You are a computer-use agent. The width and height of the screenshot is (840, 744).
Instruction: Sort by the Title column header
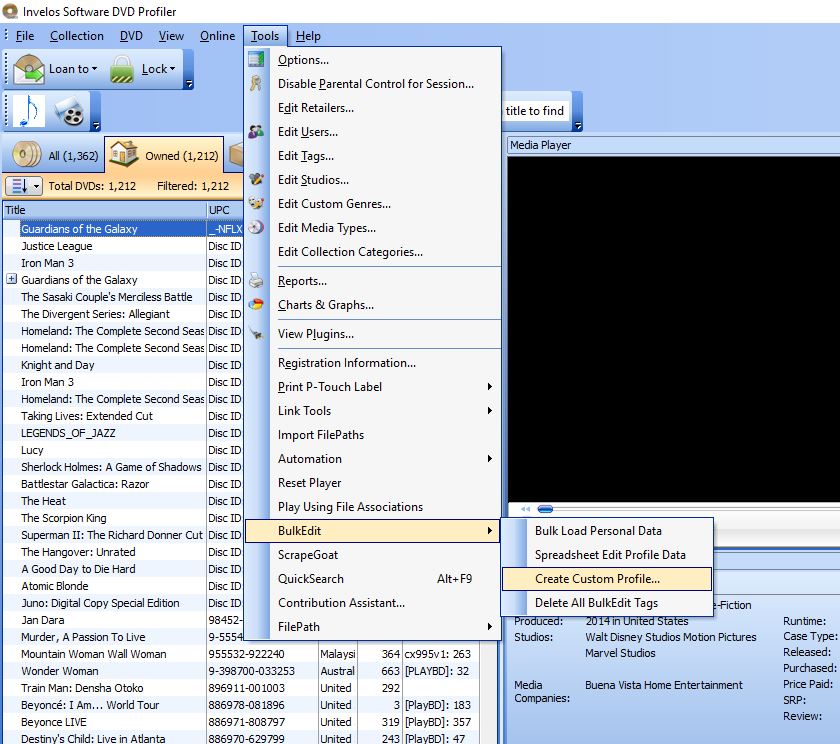[104, 210]
